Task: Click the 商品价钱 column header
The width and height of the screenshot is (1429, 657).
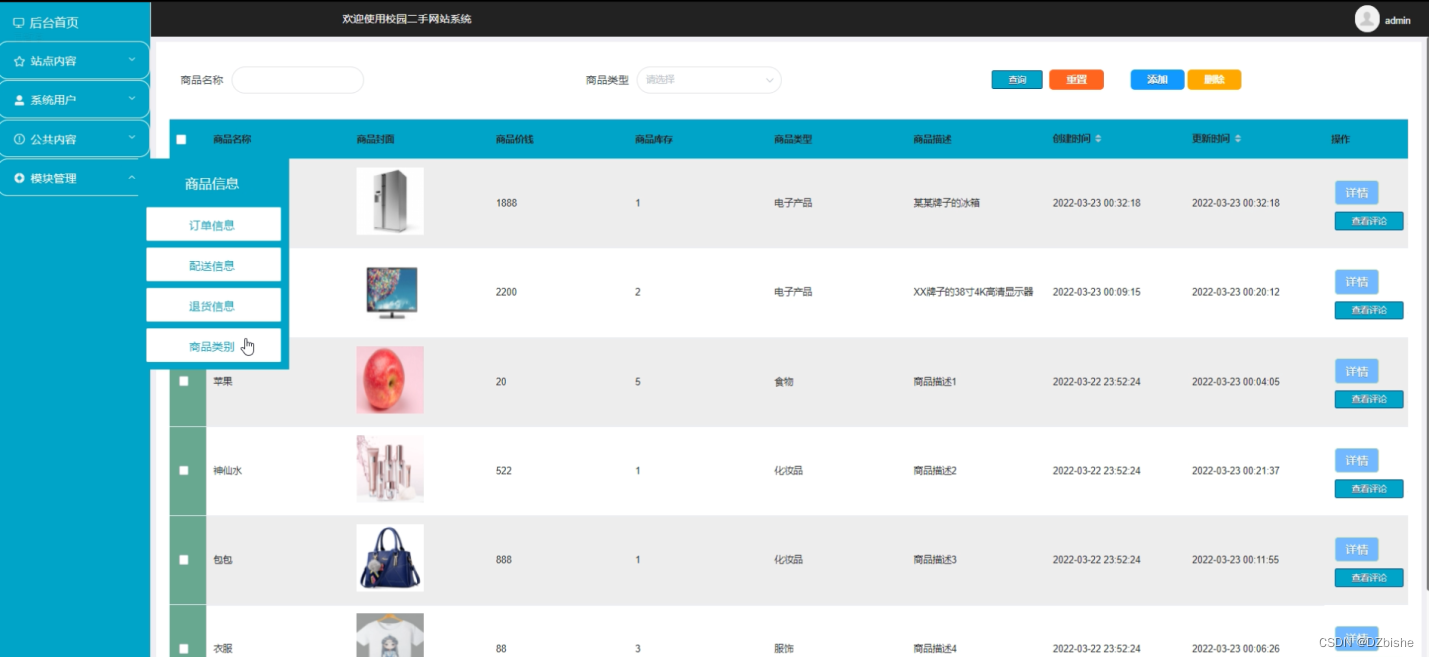Action: pos(514,139)
